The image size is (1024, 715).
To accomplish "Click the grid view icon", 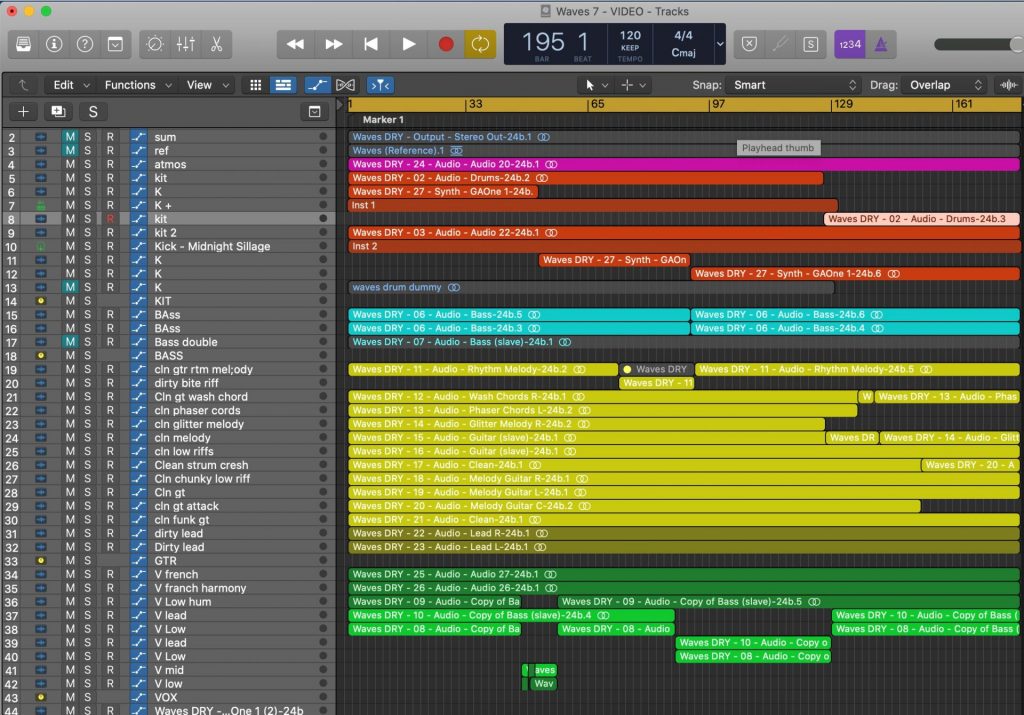I will pos(255,85).
